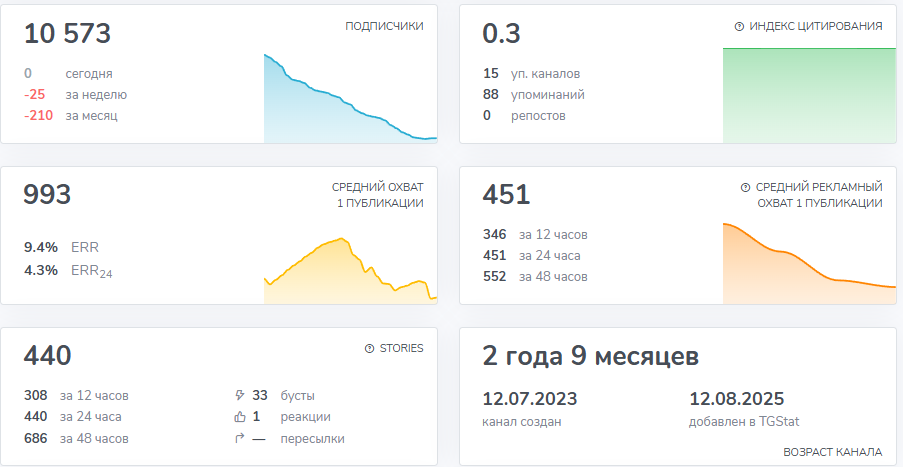This screenshot has width=903, height=467.
Task: Click the 12.07.2023 channel creation date
Action: [x=530, y=399]
